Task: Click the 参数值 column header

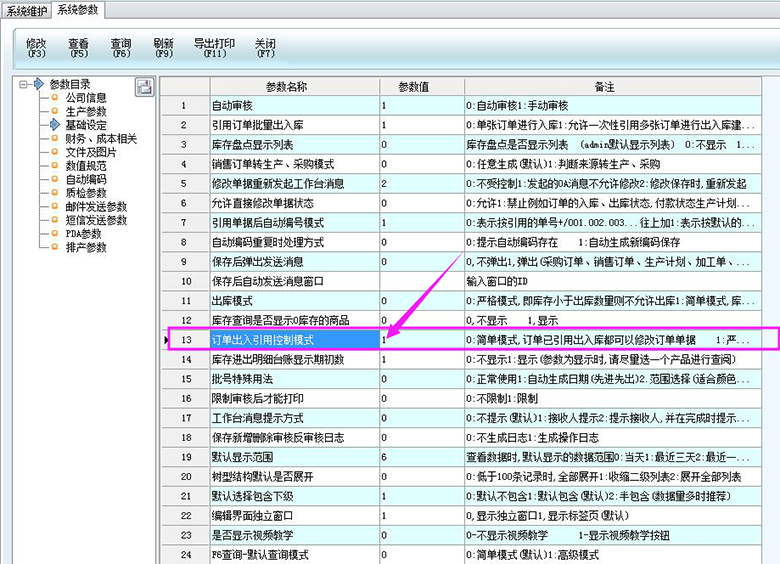Action: pyautogui.click(x=421, y=87)
